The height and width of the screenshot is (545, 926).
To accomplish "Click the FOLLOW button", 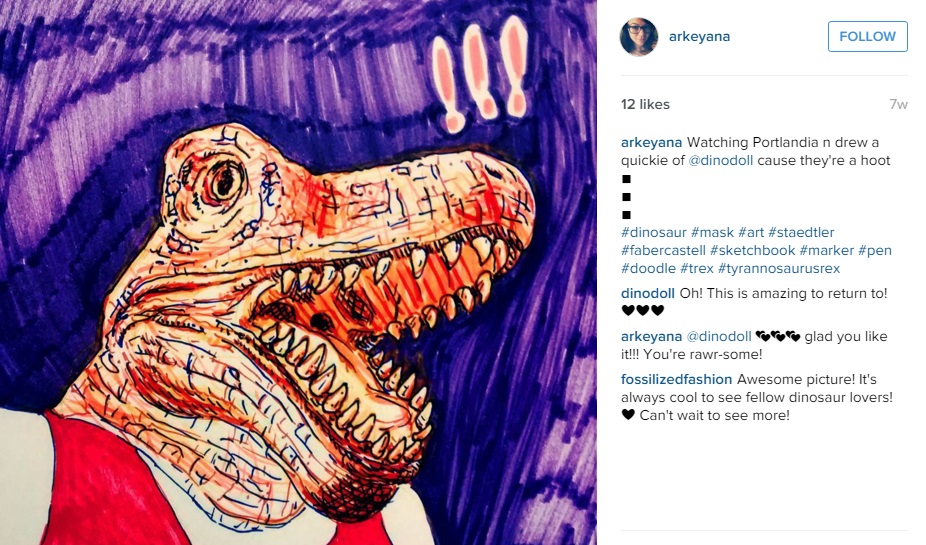I will tap(868, 37).
